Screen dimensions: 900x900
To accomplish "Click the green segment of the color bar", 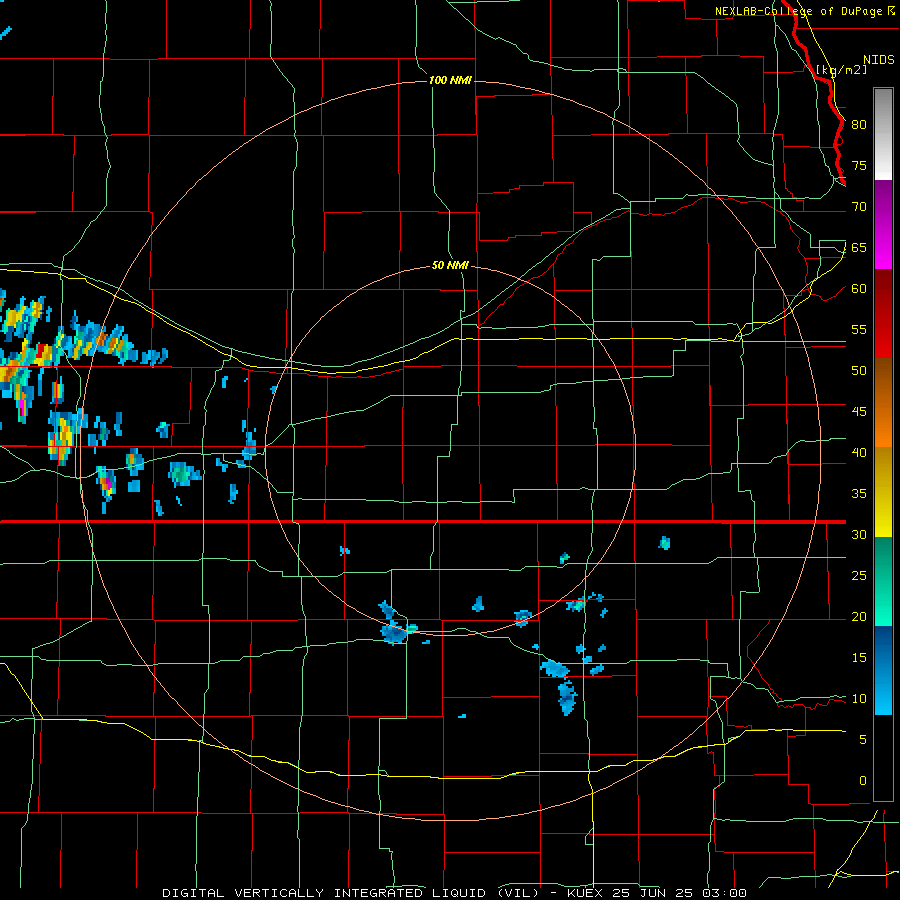I will pyautogui.click(x=883, y=581).
